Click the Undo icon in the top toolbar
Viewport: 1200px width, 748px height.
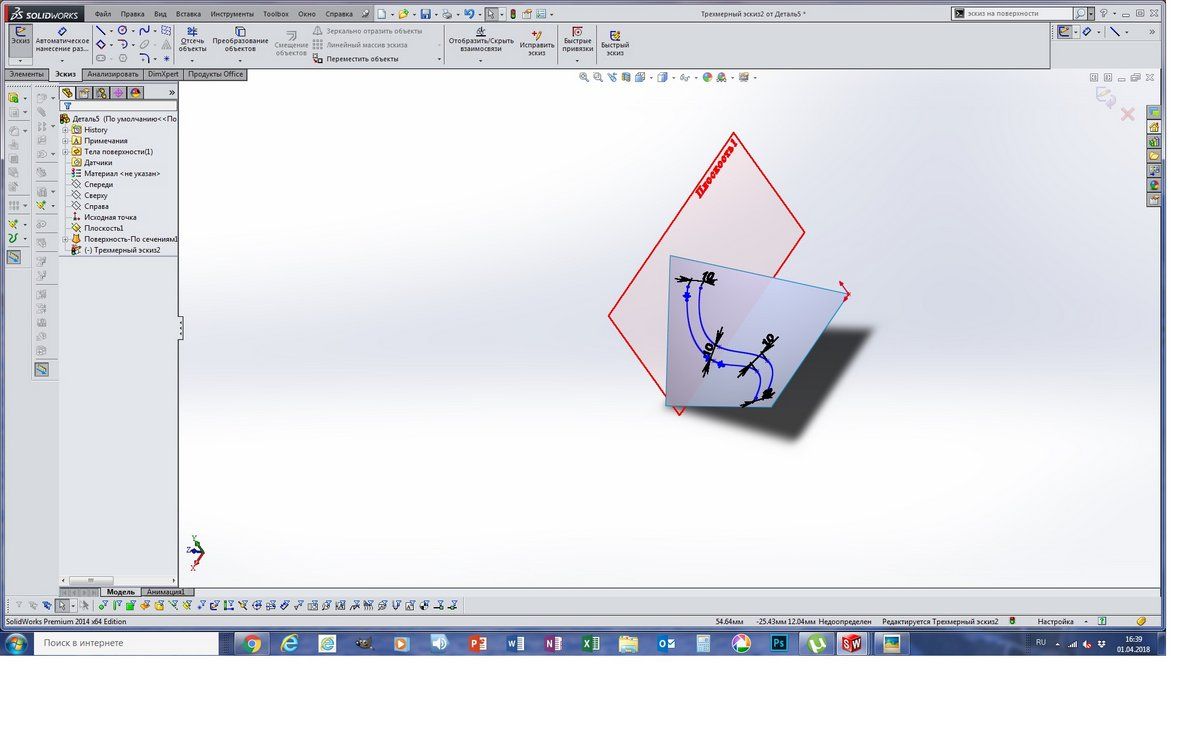pos(469,14)
